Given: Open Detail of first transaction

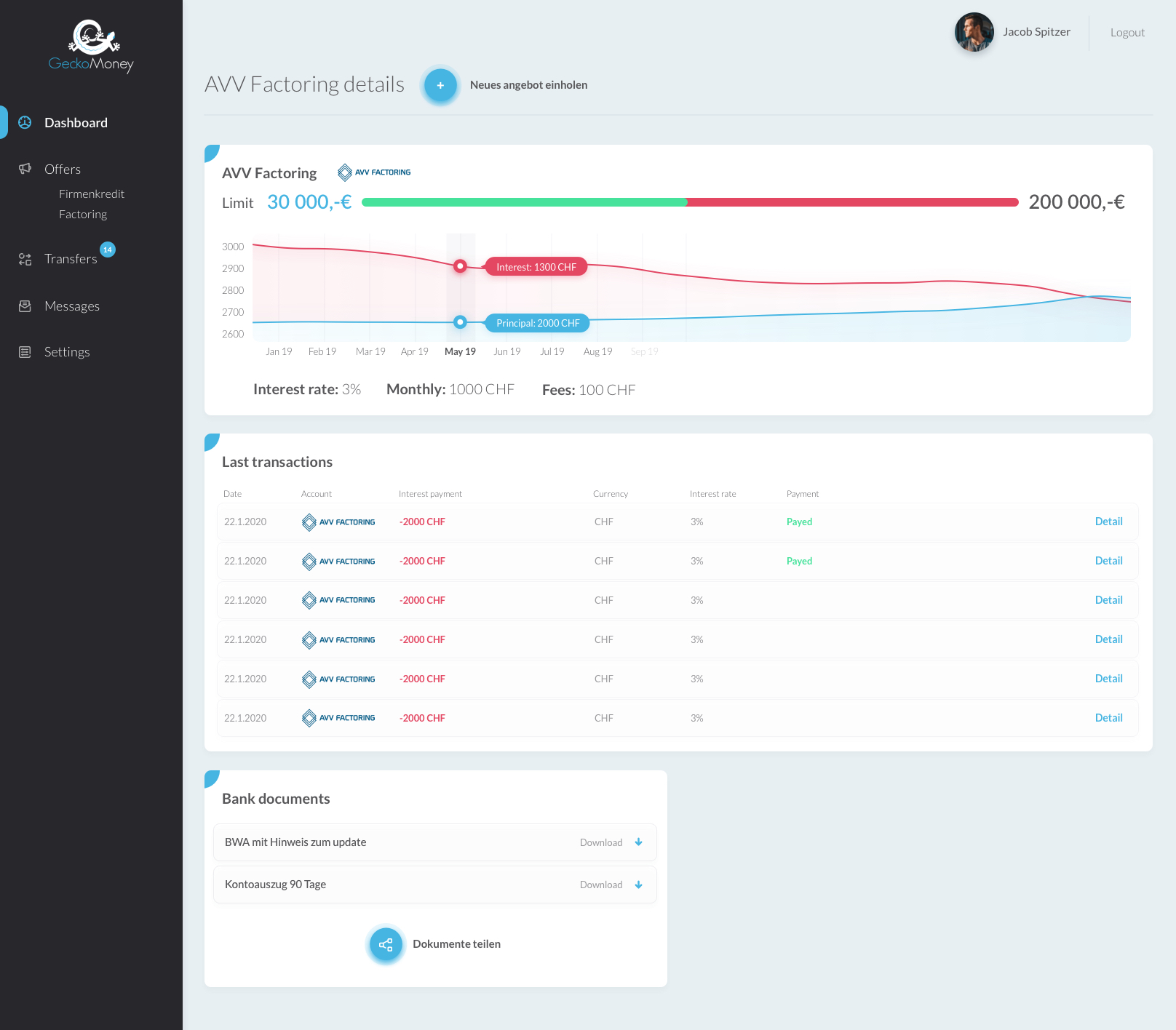Looking at the screenshot, I should 1108,522.
